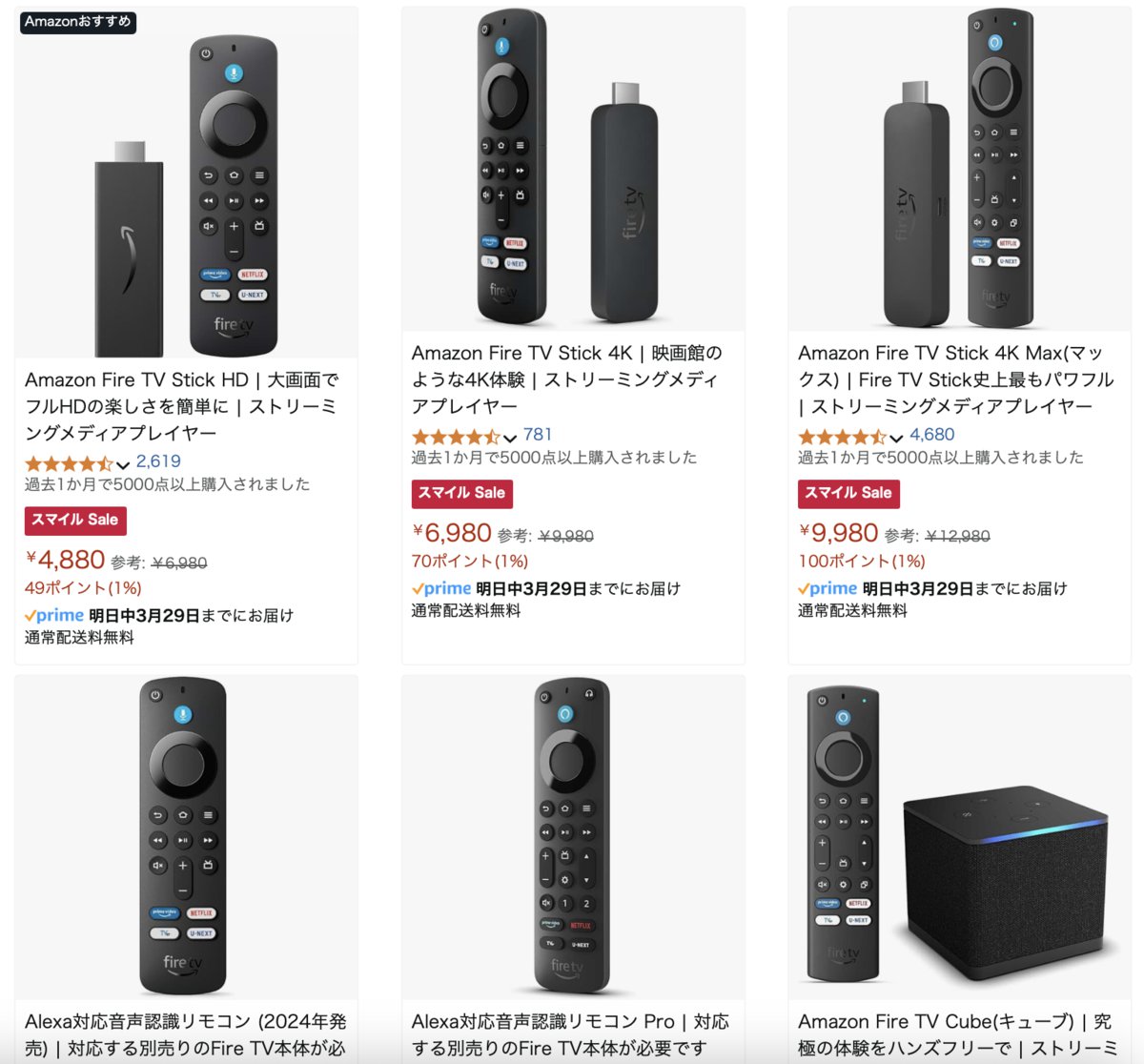Expand the rating chevron next to 4,680
The width and height of the screenshot is (1144, 1064).
pos(896,438)
